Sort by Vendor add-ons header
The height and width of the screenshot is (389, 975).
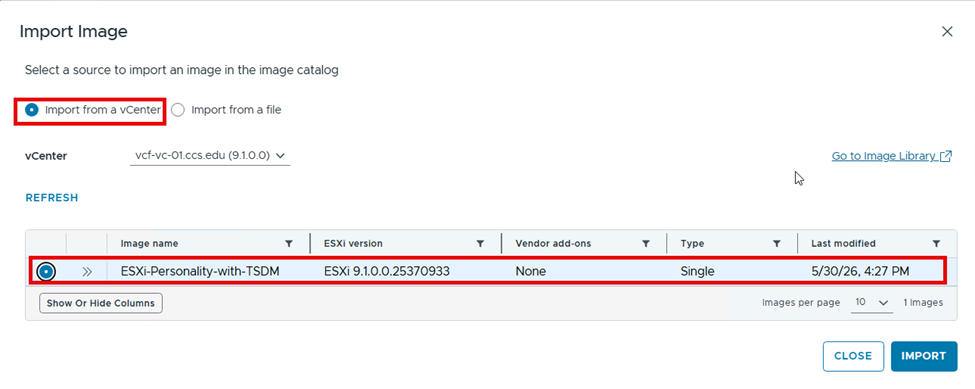coord(553,244)
